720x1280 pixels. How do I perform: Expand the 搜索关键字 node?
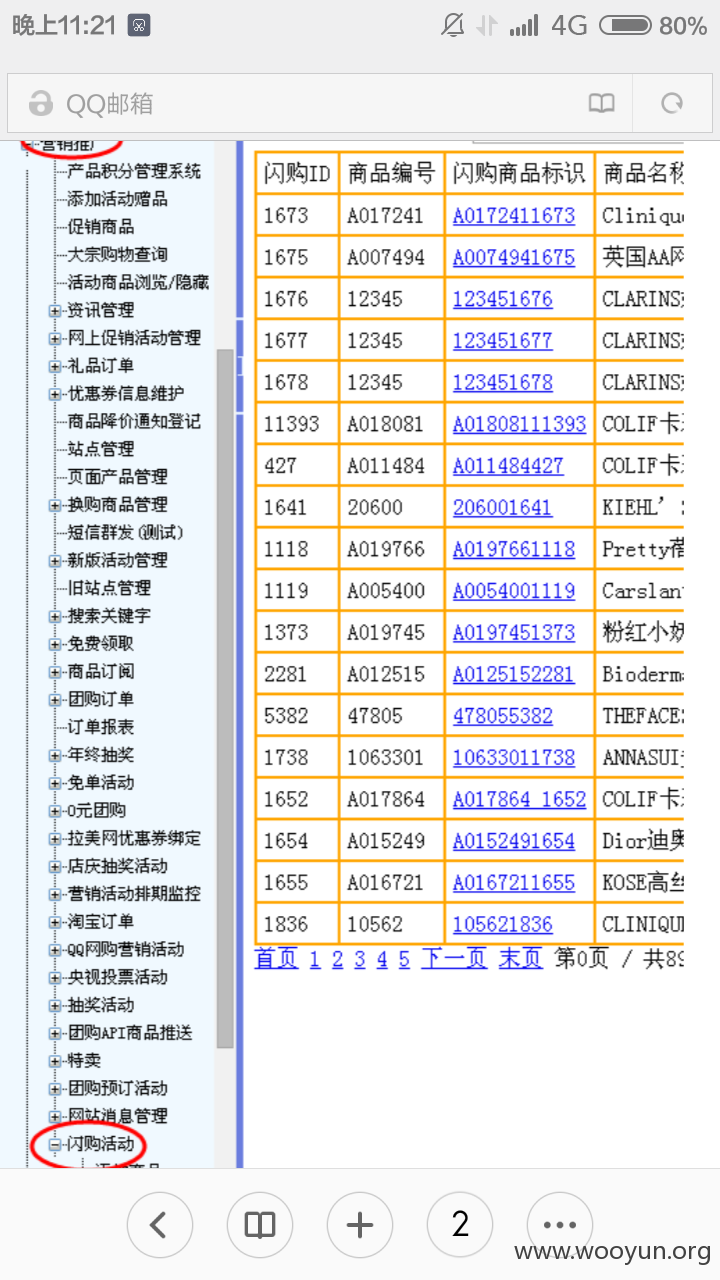pos(55,616)
